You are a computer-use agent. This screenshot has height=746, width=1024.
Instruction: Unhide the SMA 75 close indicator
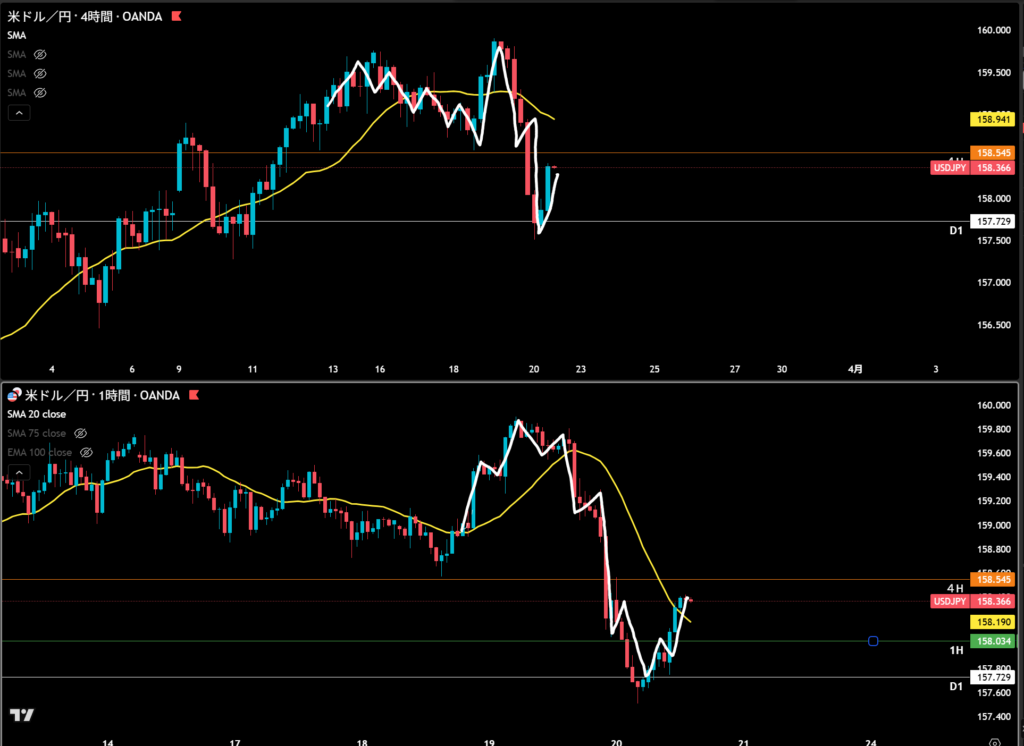[81, 433]
